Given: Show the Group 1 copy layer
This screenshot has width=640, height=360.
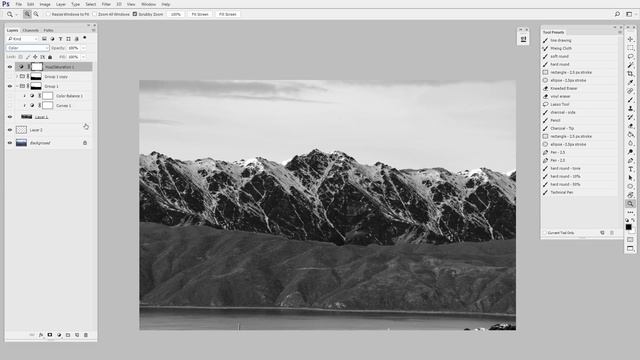Looking at the screenshot, I should (x=10, y=76).
